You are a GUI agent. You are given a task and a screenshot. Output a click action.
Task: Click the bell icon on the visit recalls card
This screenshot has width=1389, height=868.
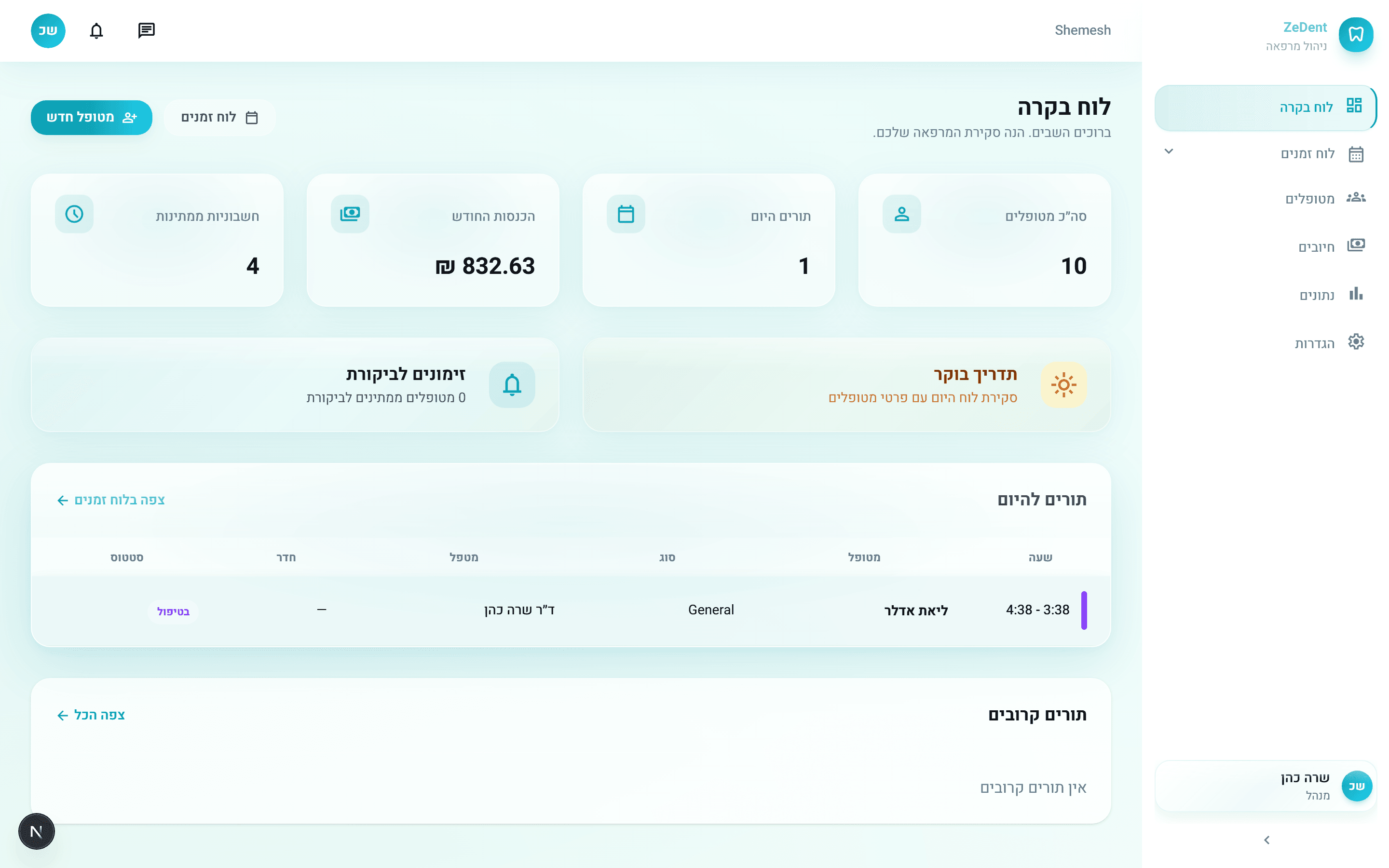click(x=512, y=385)
